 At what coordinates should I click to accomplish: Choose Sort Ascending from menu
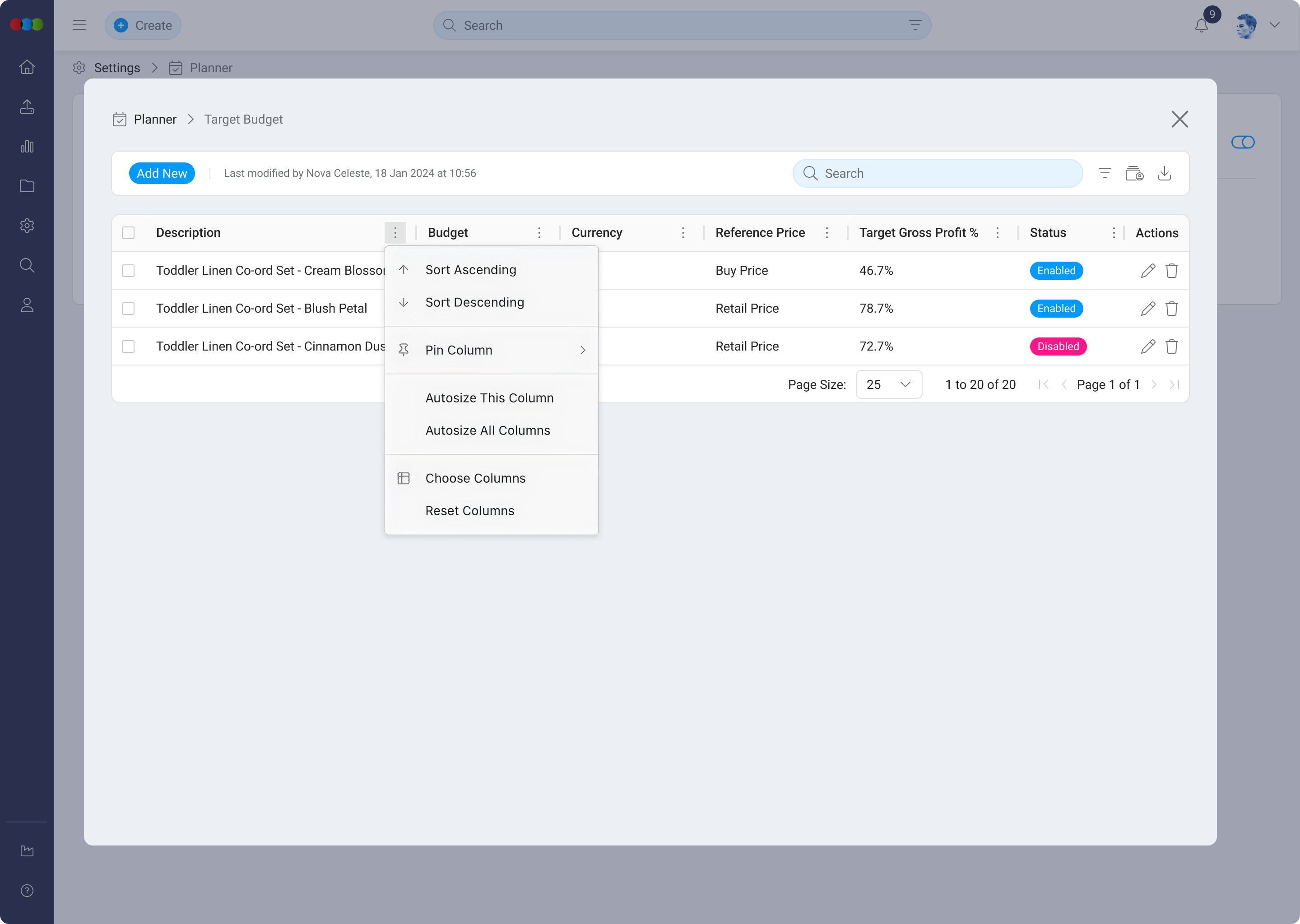tap(471, 270)
